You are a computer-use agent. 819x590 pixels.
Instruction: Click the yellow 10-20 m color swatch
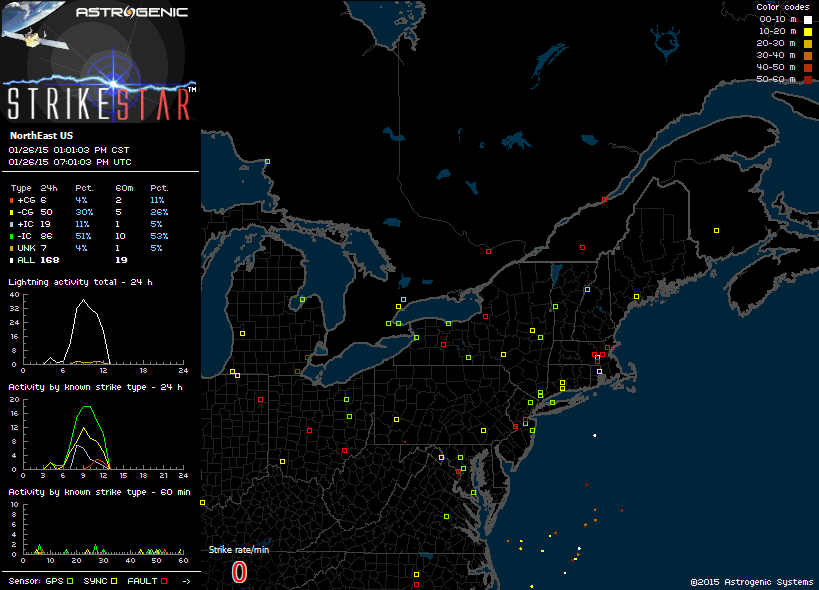[x=808, y=32]
